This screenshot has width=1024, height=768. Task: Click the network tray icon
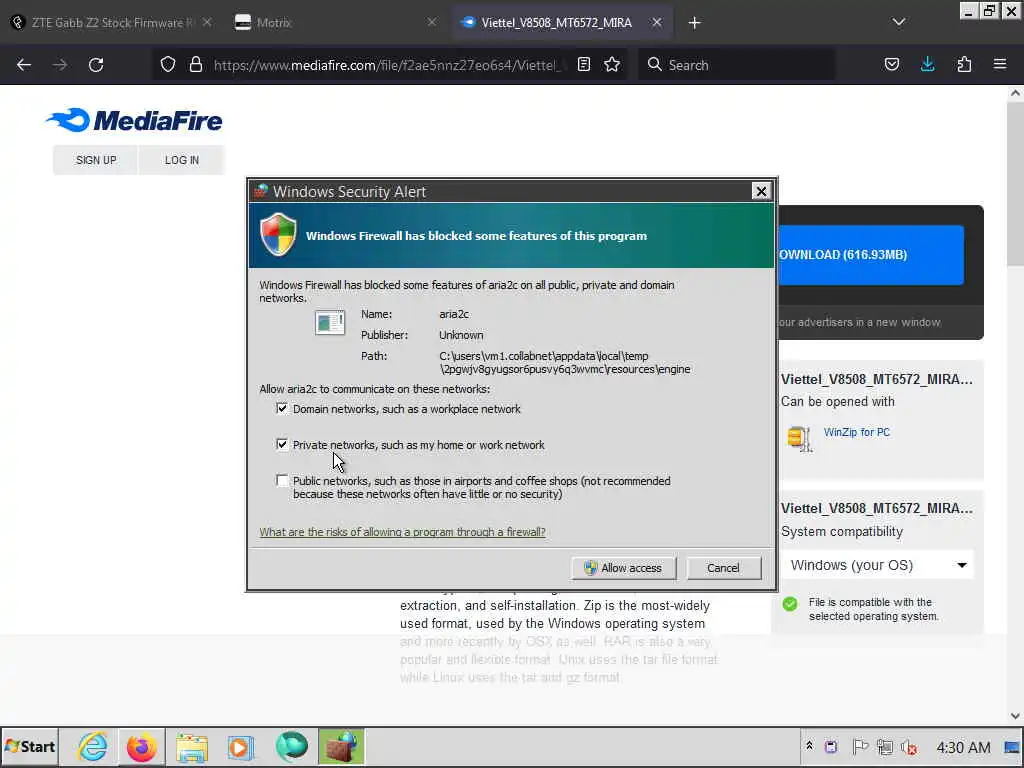885,746
